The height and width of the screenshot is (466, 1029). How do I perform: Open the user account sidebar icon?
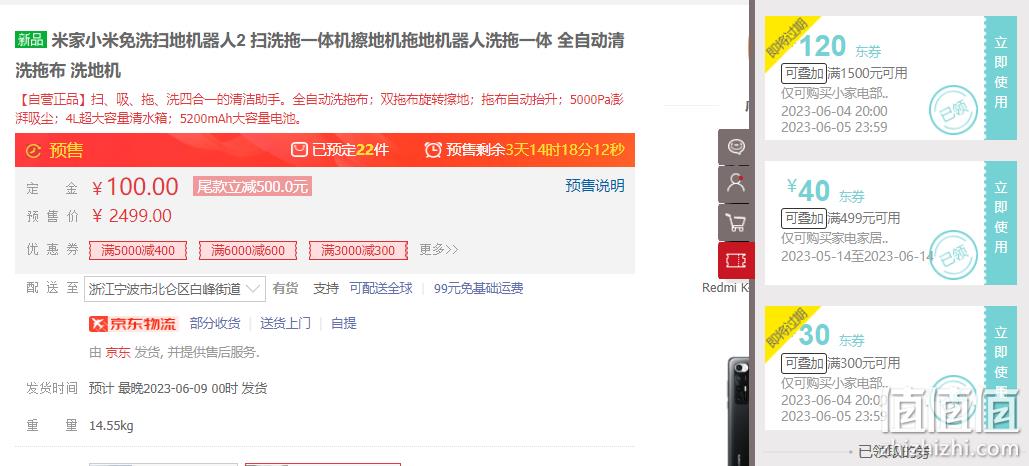click(x=736, y=184)
